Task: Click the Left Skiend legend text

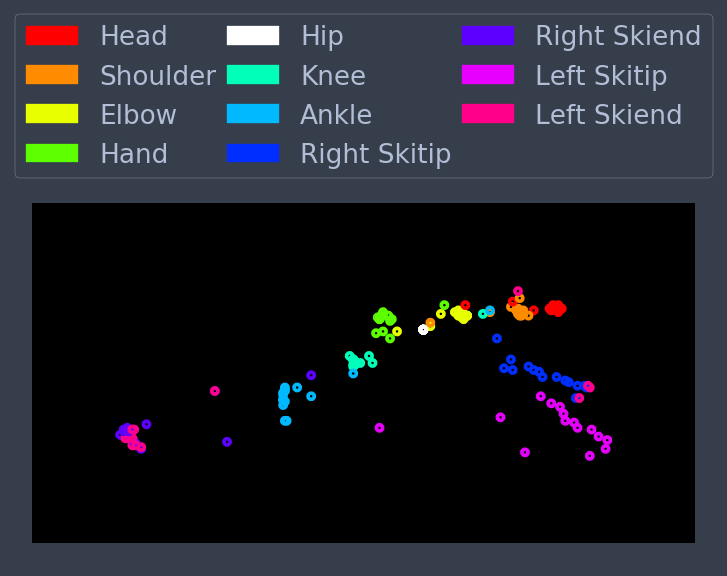Action: tap(609, 114)
